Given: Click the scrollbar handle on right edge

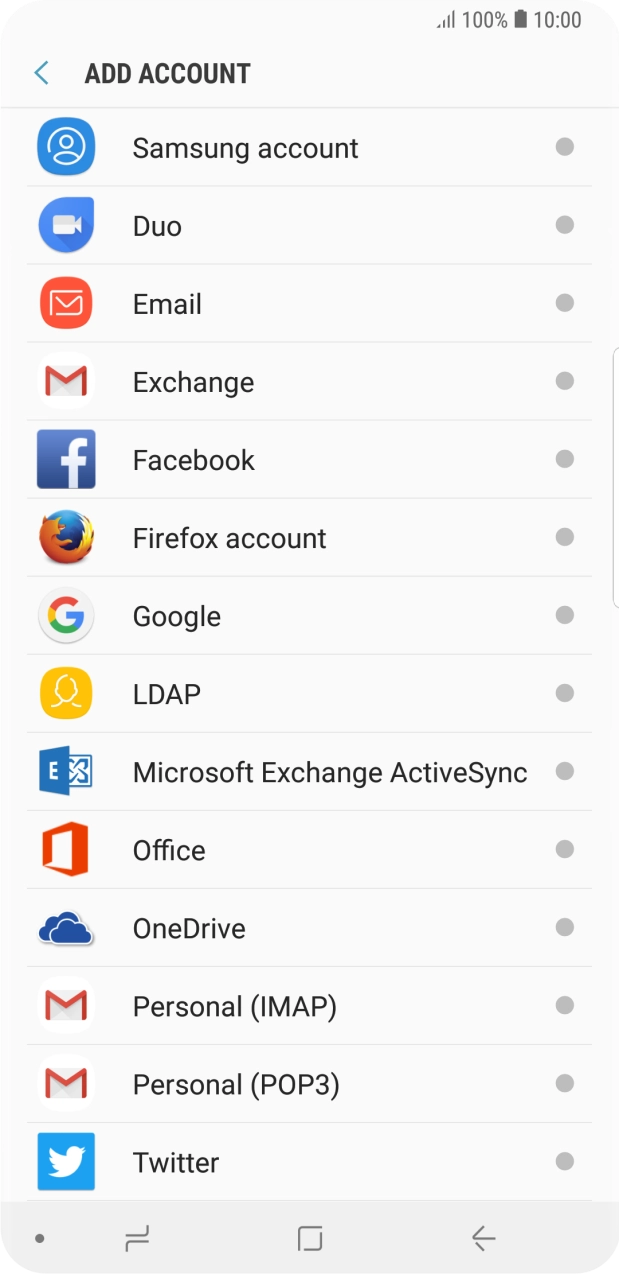Looking at the screenshot, I should coord(615,477).
